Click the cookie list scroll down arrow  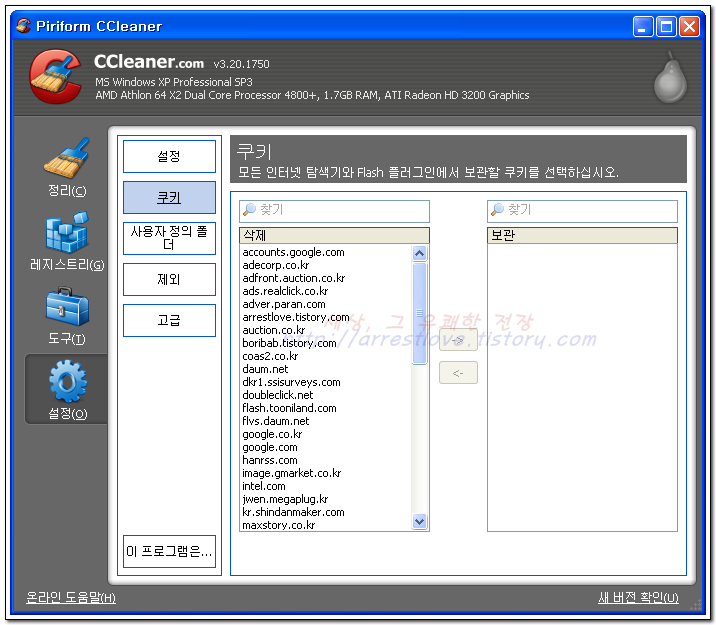[x=420, y=521]
